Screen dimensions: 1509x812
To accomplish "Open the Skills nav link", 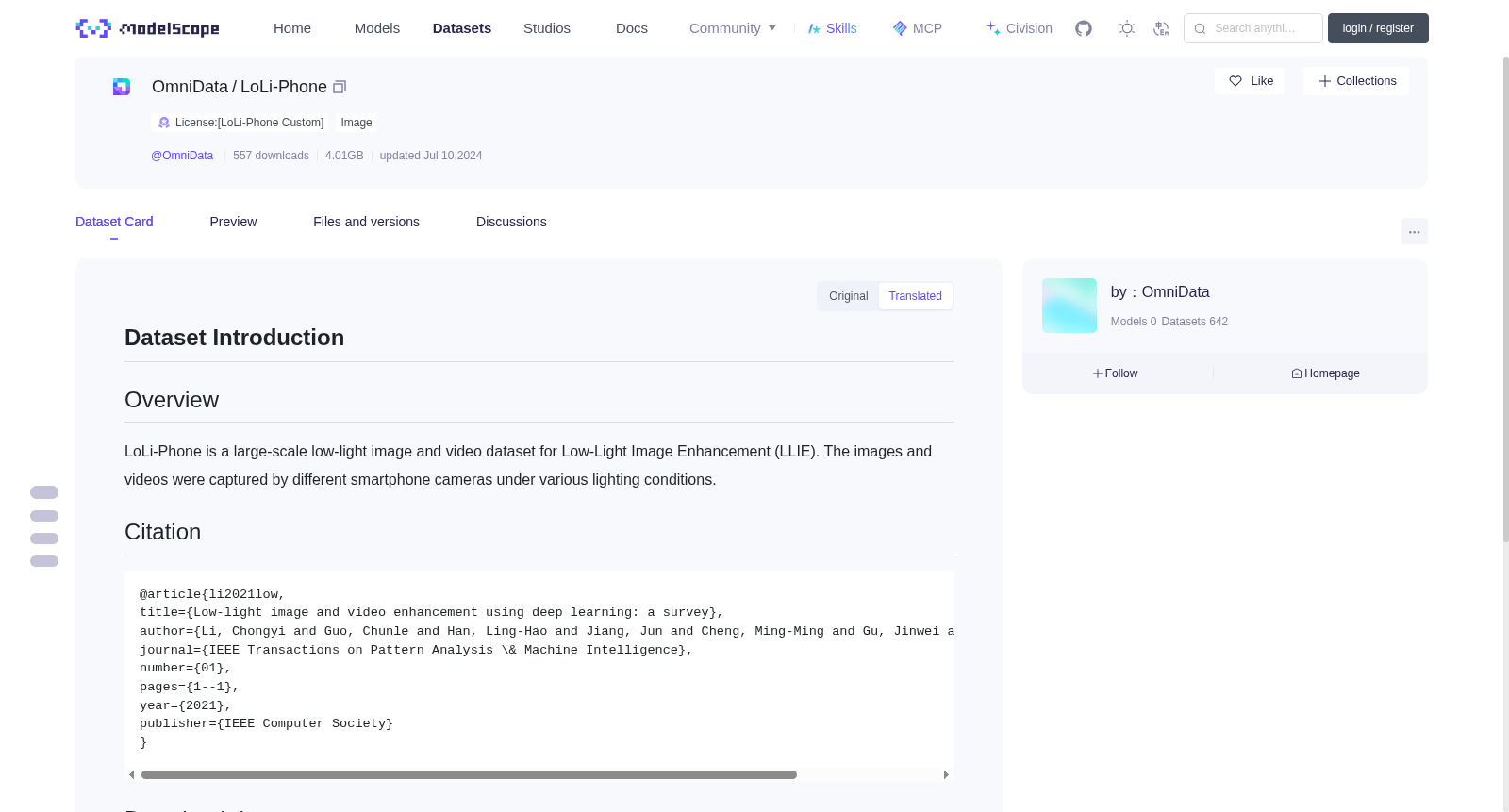I will pyautogui.click(x=832, y=28).
